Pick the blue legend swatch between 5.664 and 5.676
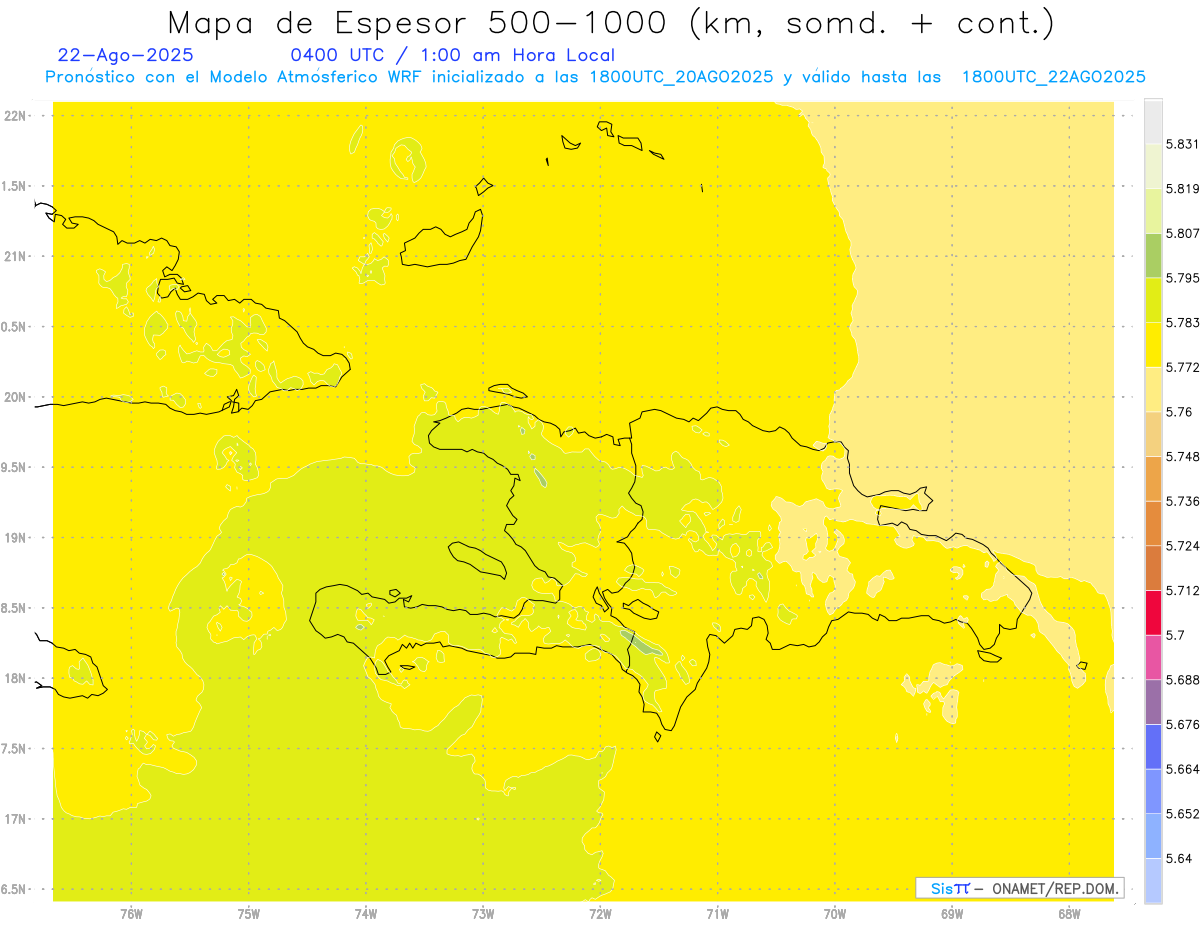 click(1153, 746)
